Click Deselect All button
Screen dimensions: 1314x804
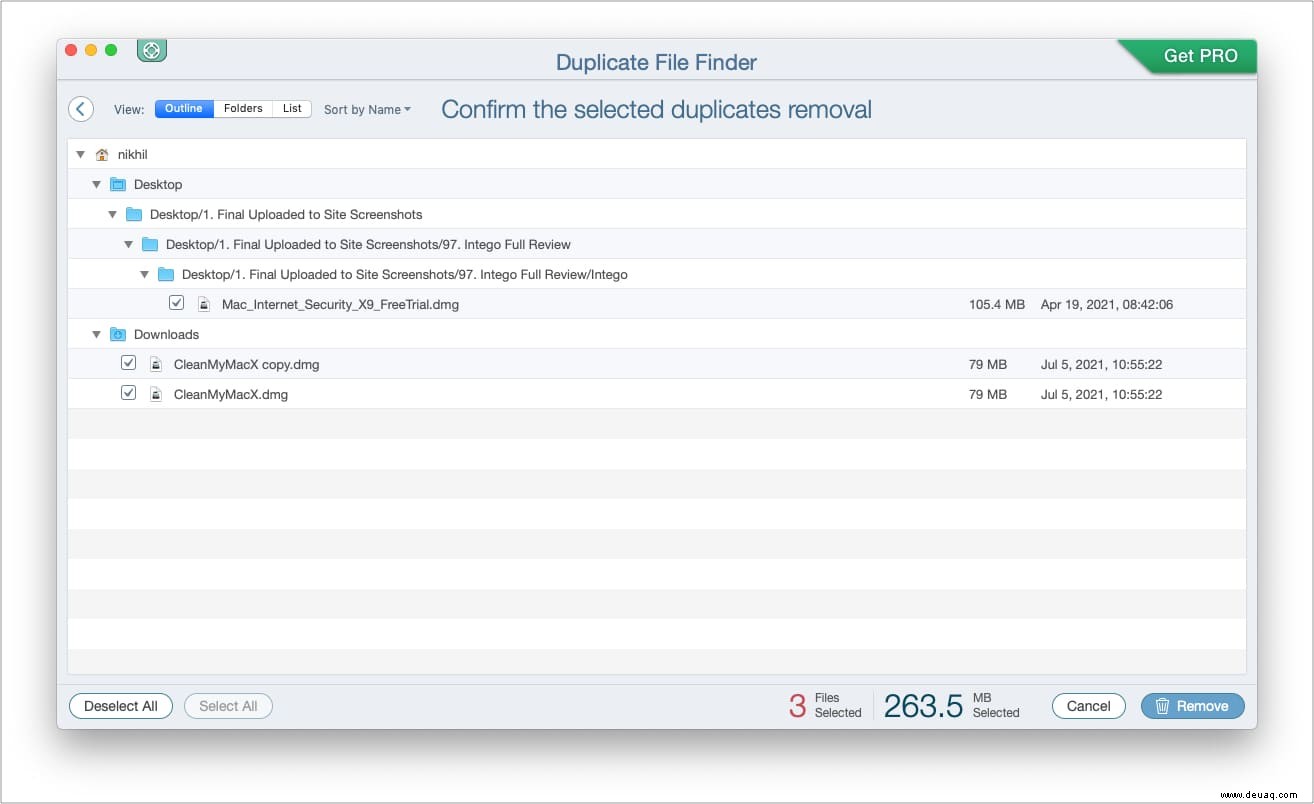[121, 706]
